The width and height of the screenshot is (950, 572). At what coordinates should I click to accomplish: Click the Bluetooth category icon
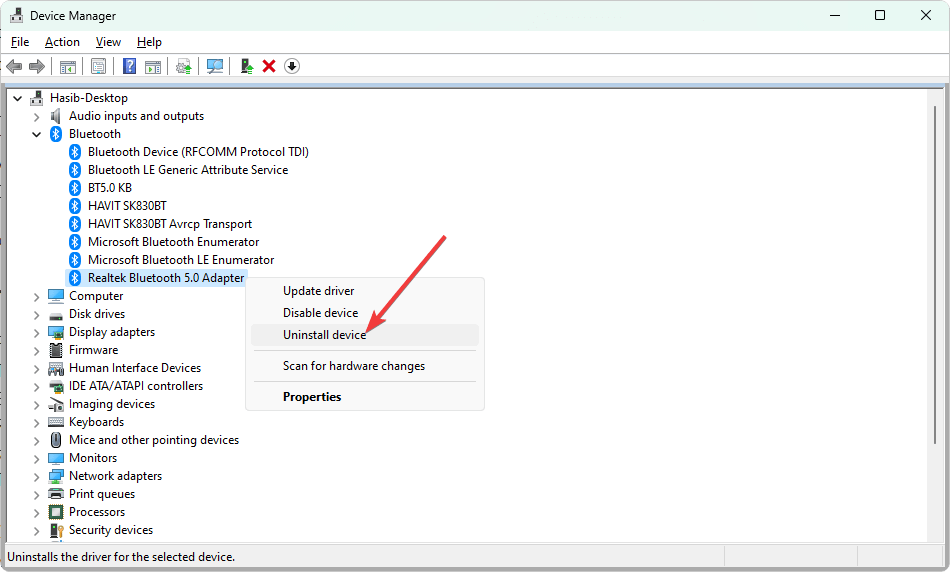(x=56, y=134)
